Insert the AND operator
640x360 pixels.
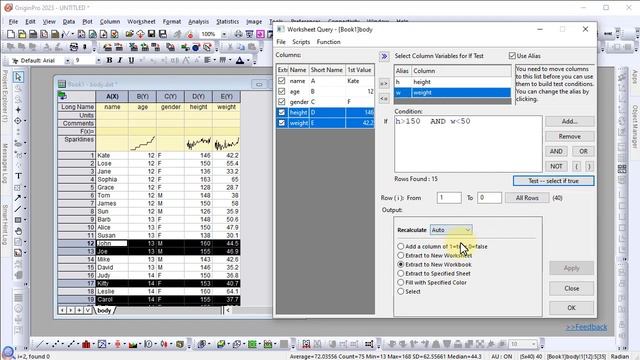point(556,151)
